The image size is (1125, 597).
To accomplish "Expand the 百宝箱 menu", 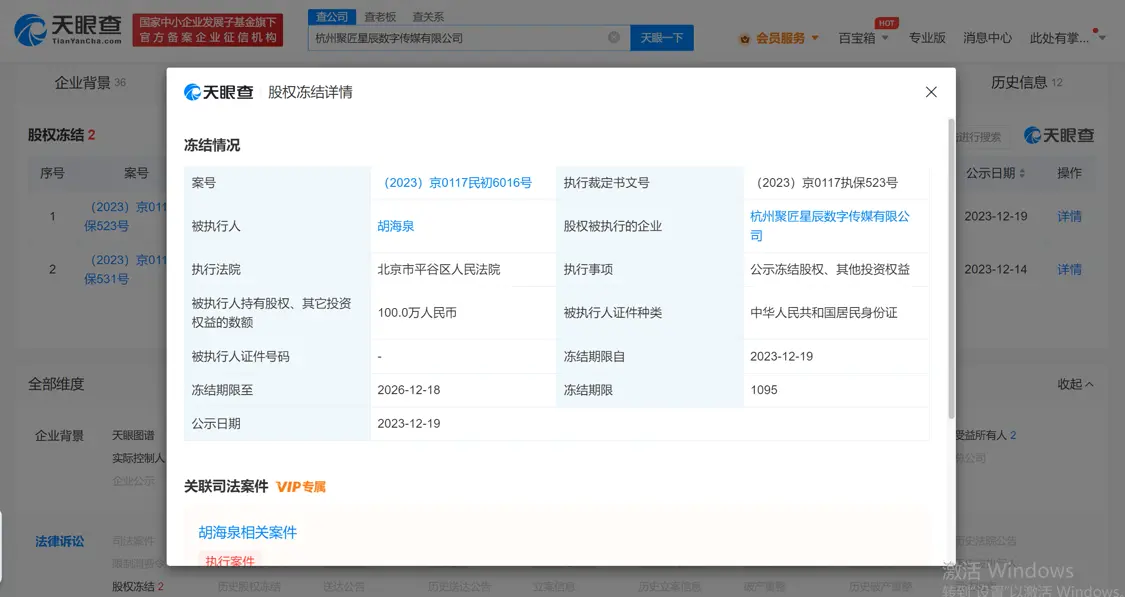I will (x=863, y=38).
